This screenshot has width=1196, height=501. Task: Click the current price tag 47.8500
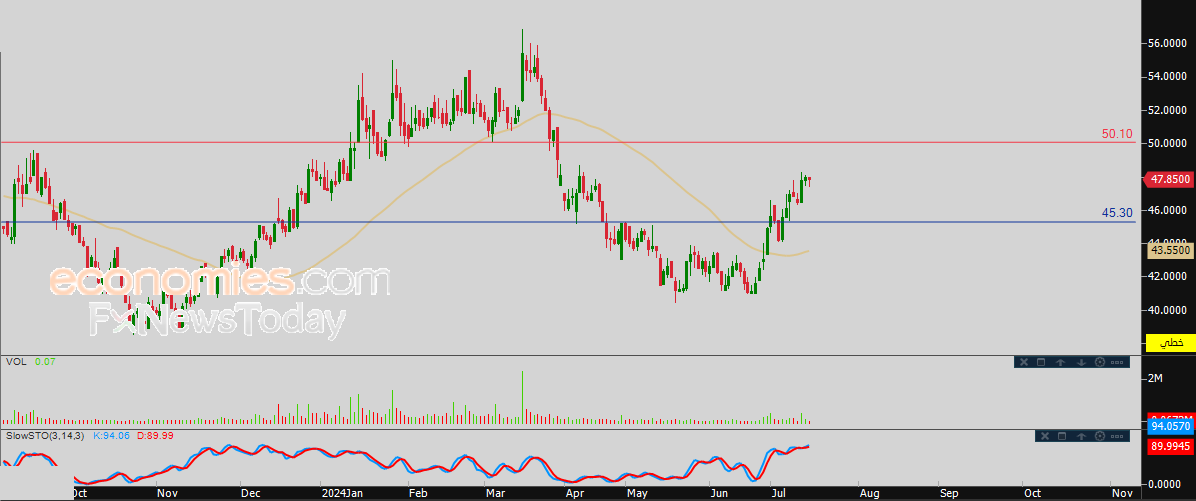tap(1168, 179)
